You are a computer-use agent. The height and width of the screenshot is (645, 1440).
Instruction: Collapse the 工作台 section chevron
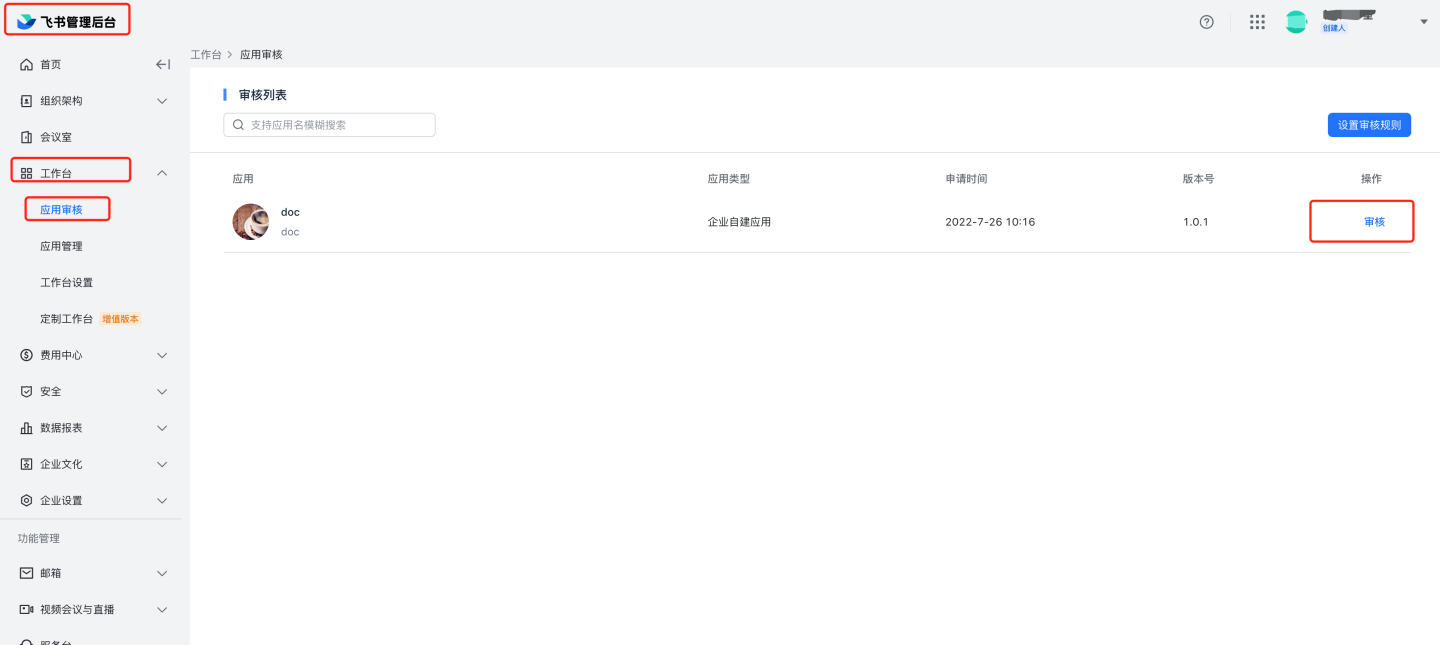pos(162,173)
